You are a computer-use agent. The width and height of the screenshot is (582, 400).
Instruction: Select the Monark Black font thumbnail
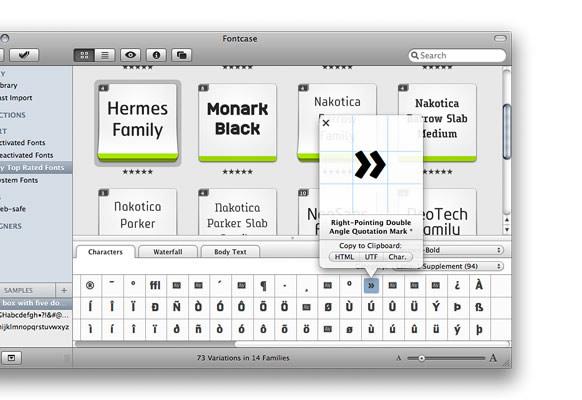[238, 122]
